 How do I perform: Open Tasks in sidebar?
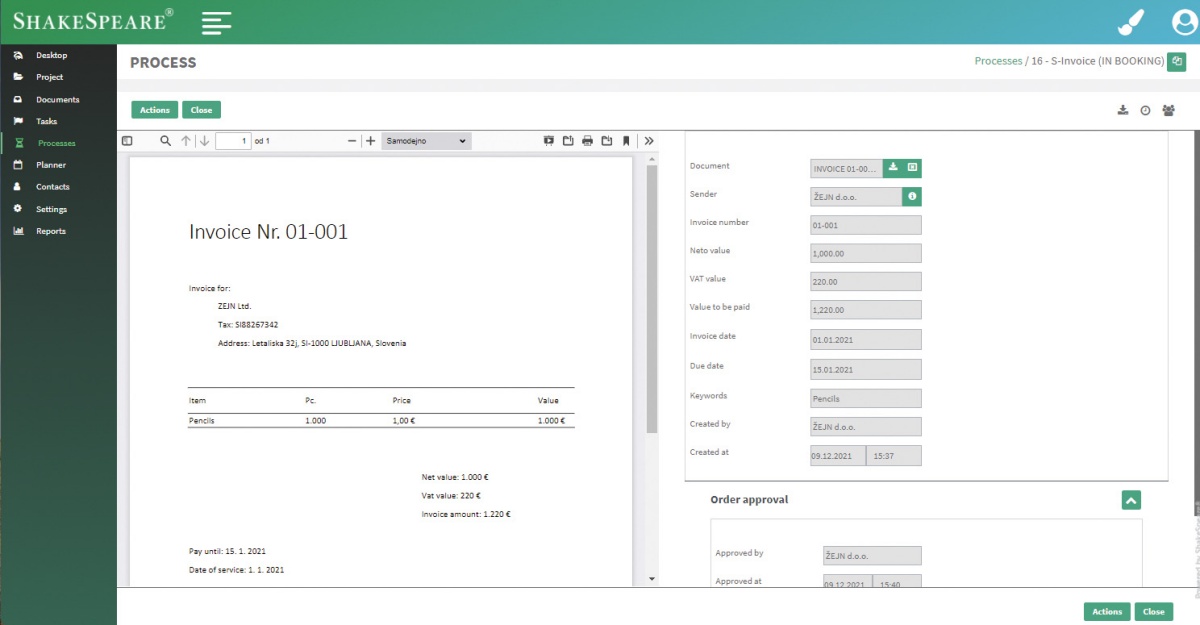(46, 121)
